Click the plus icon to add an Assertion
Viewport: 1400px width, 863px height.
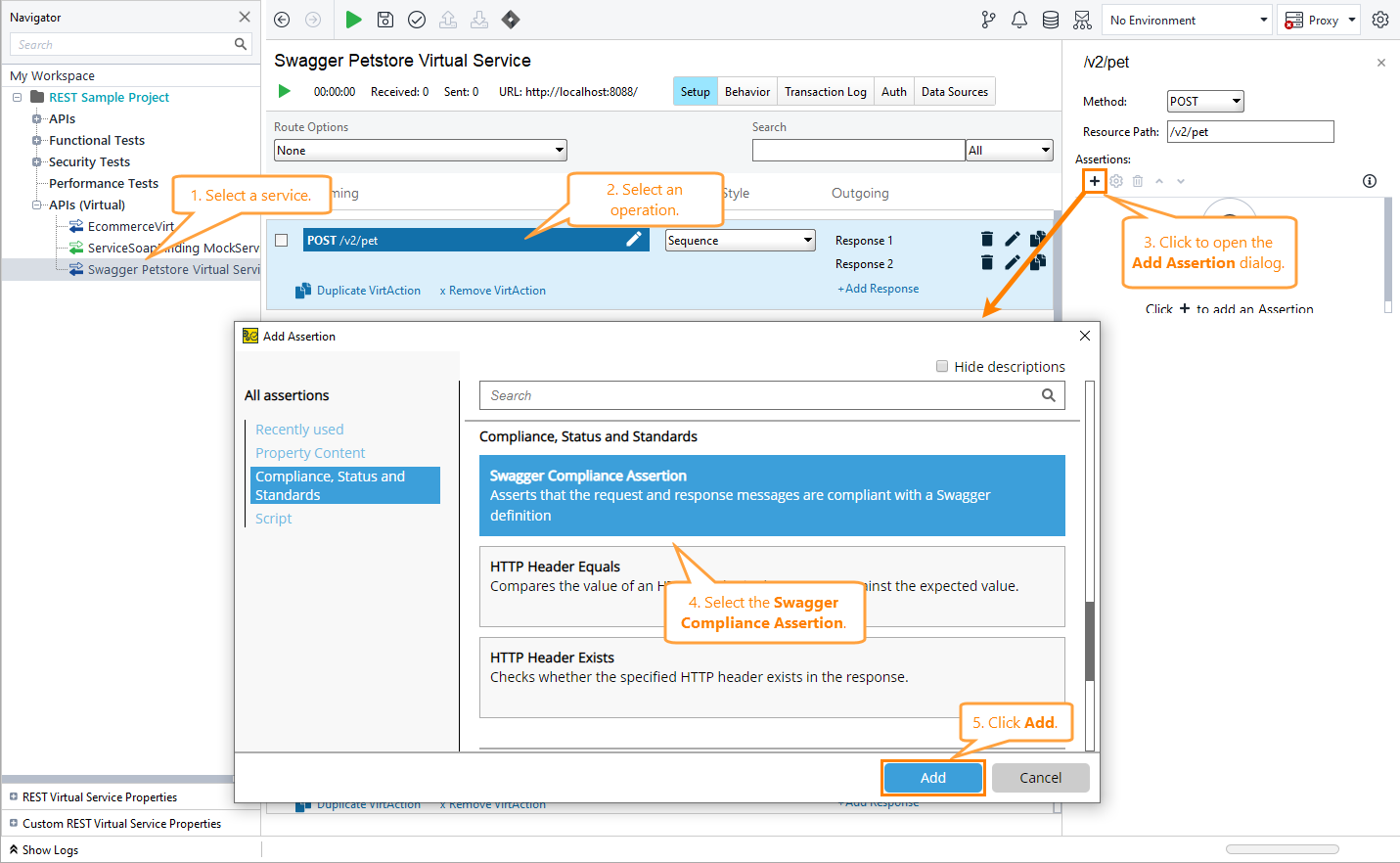pos(1094,180)
